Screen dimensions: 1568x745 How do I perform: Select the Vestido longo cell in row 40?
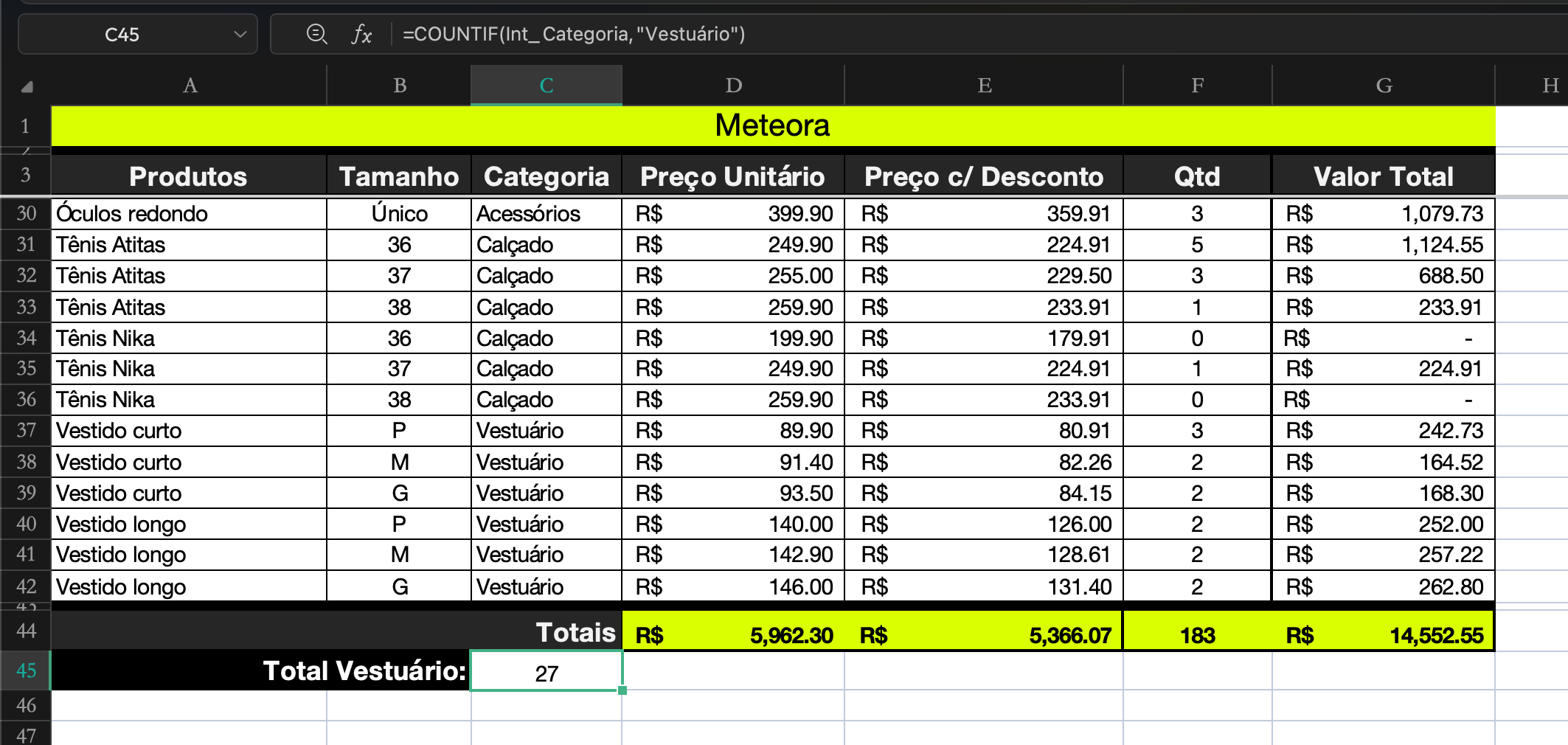(189, 524)
